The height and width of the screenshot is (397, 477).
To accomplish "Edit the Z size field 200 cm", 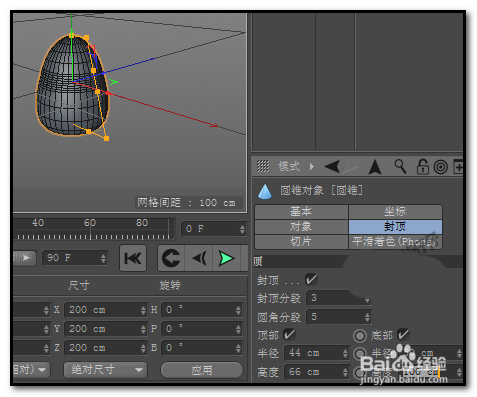I will click(102, 348).
